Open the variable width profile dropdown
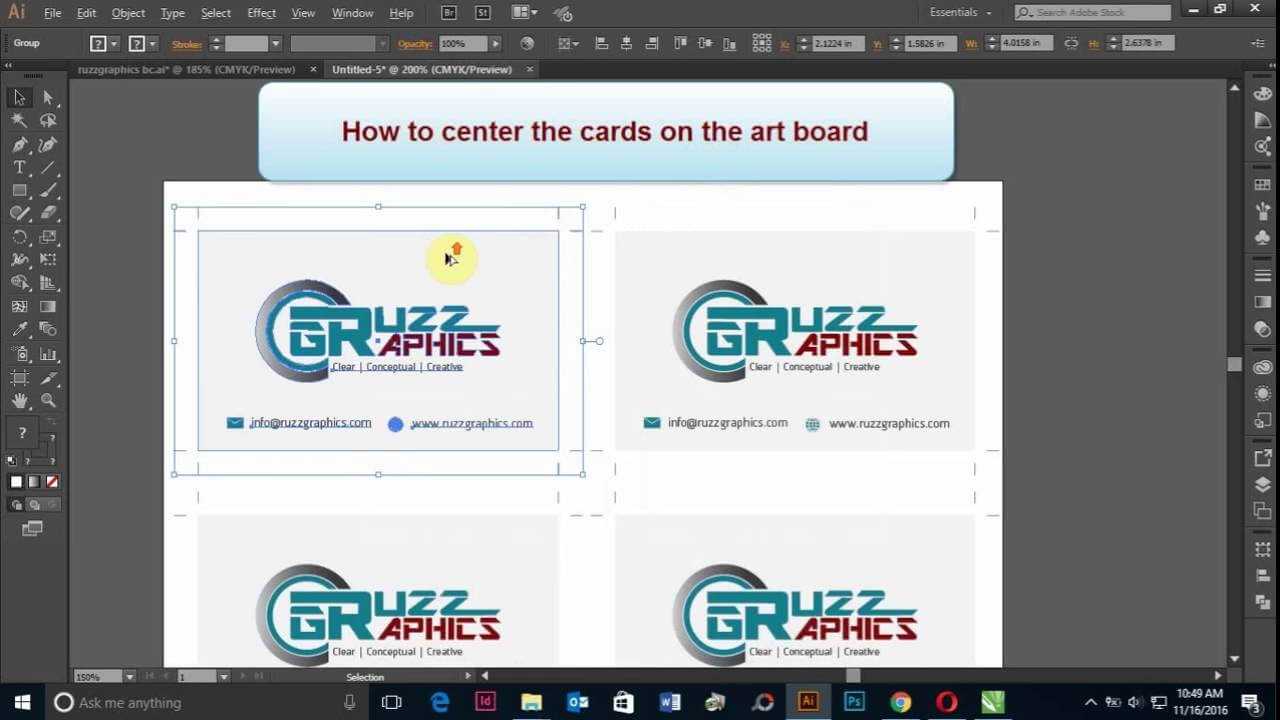The image size is (1280, 720). pos(382,44)
